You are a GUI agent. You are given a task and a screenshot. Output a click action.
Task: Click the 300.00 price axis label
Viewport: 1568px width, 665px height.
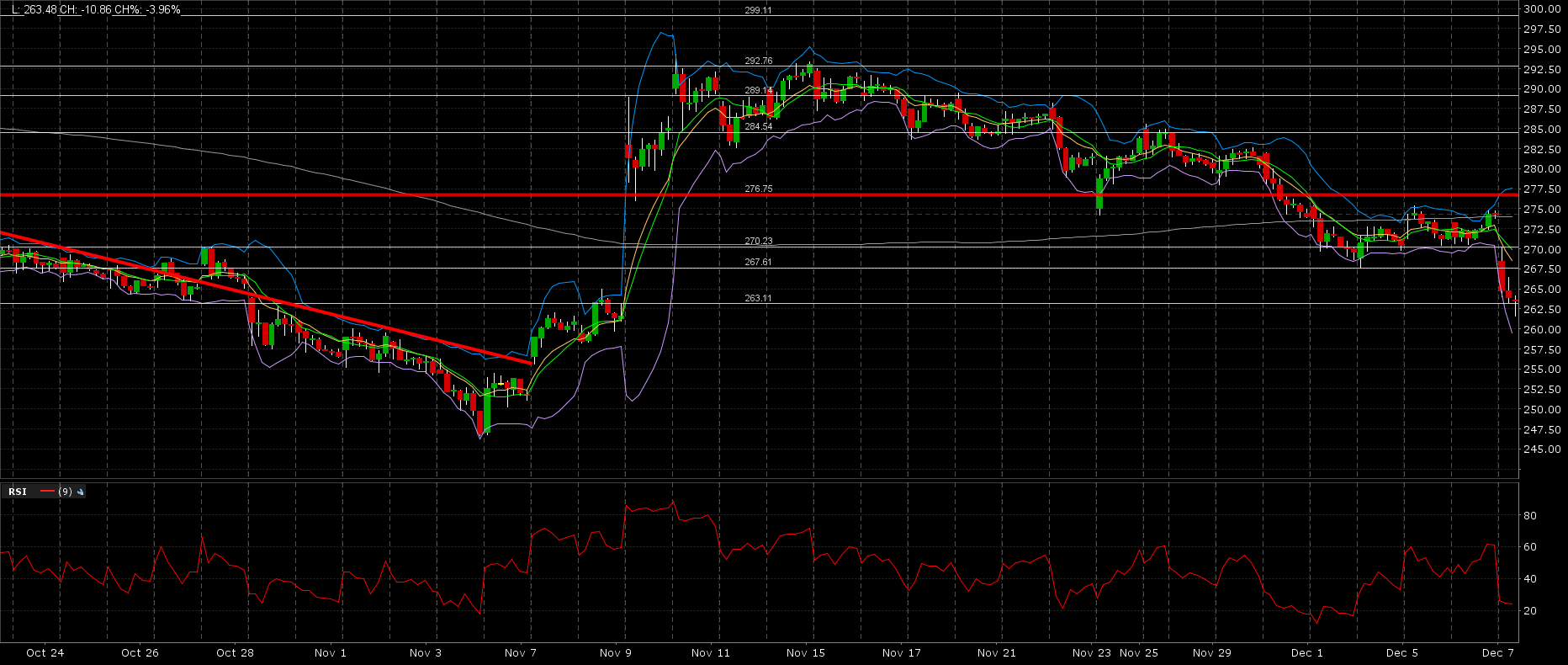click(x=1542, y=9)
